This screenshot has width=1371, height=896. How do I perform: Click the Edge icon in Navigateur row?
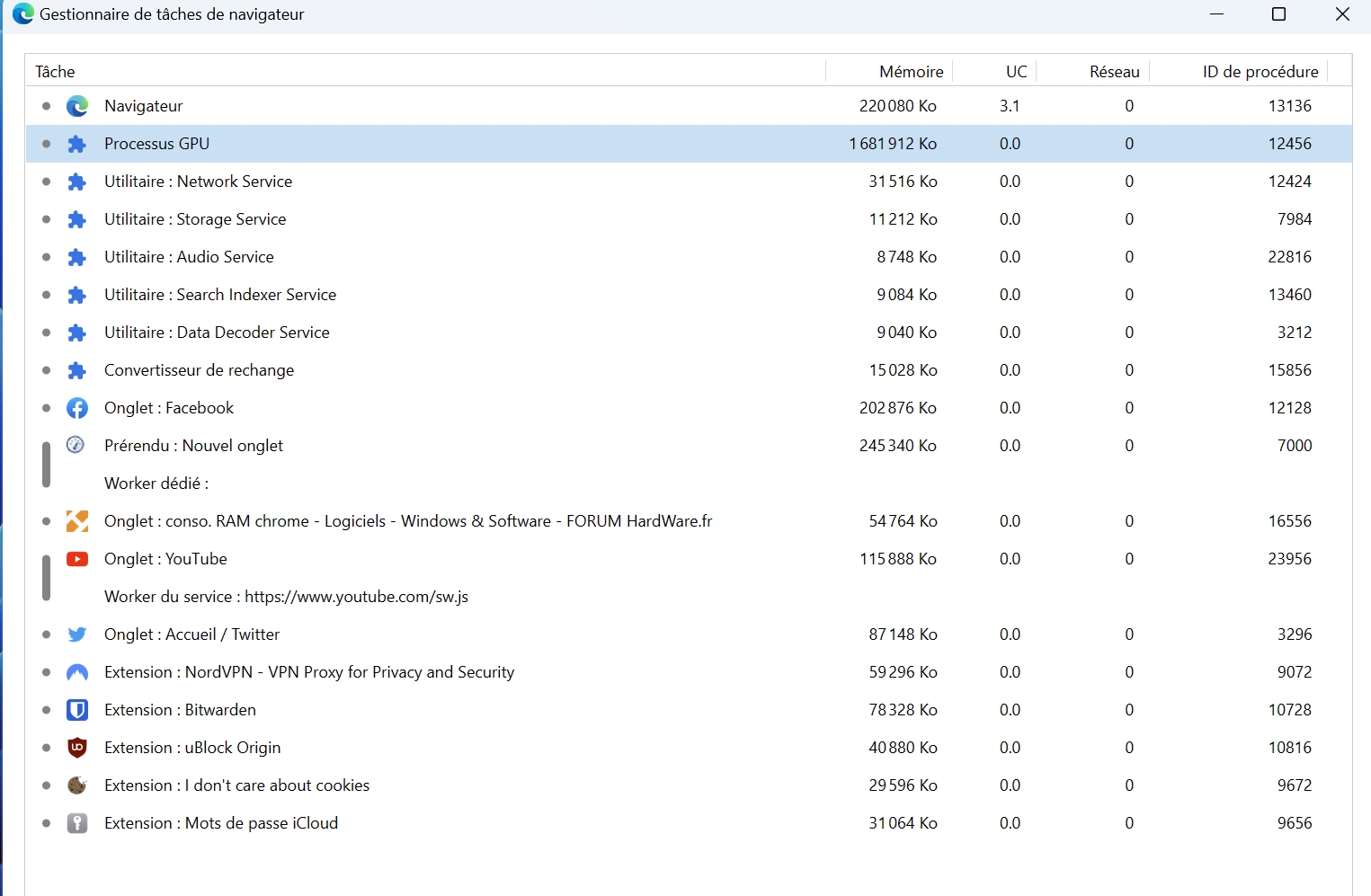(x=77, y=106)
